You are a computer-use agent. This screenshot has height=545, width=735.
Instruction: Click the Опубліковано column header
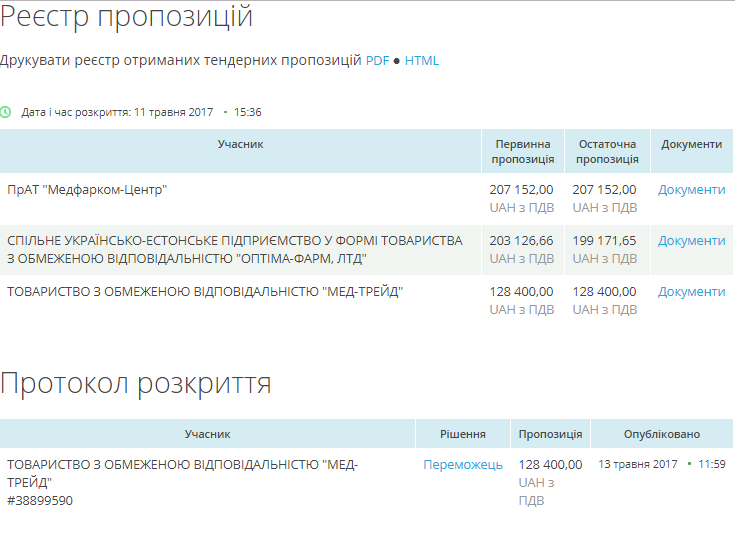coord(661,434)
